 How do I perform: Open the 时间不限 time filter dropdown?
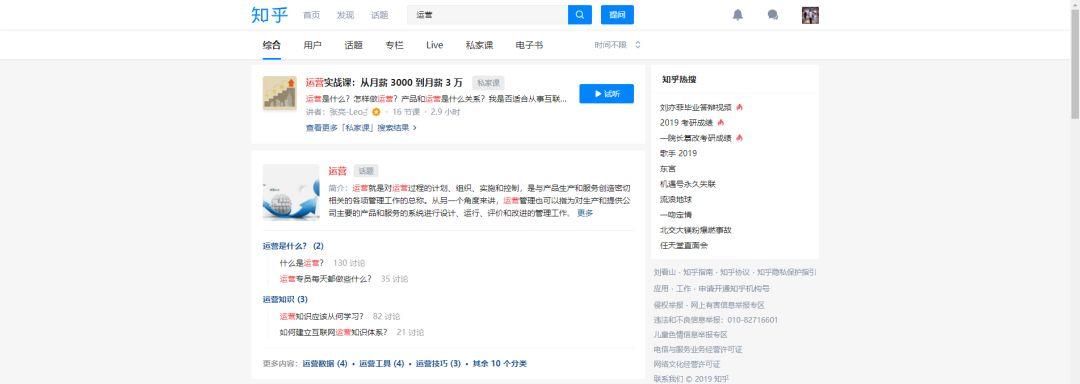(x=618, y=45)
